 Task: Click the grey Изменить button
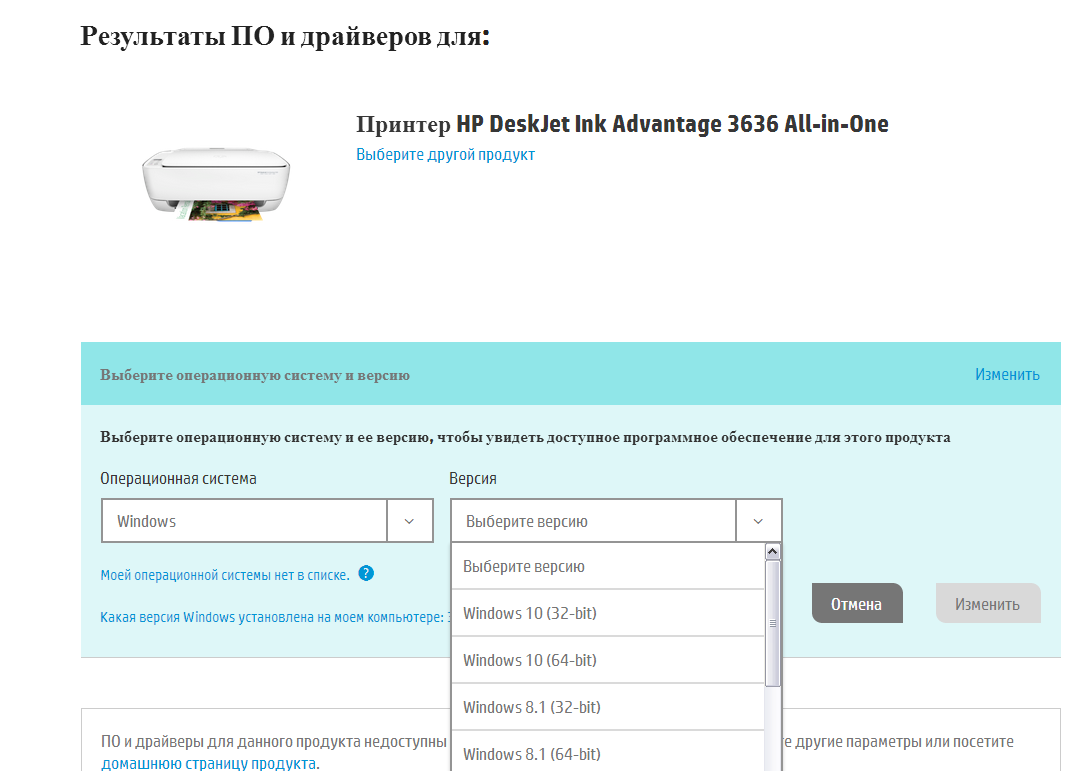988,604
